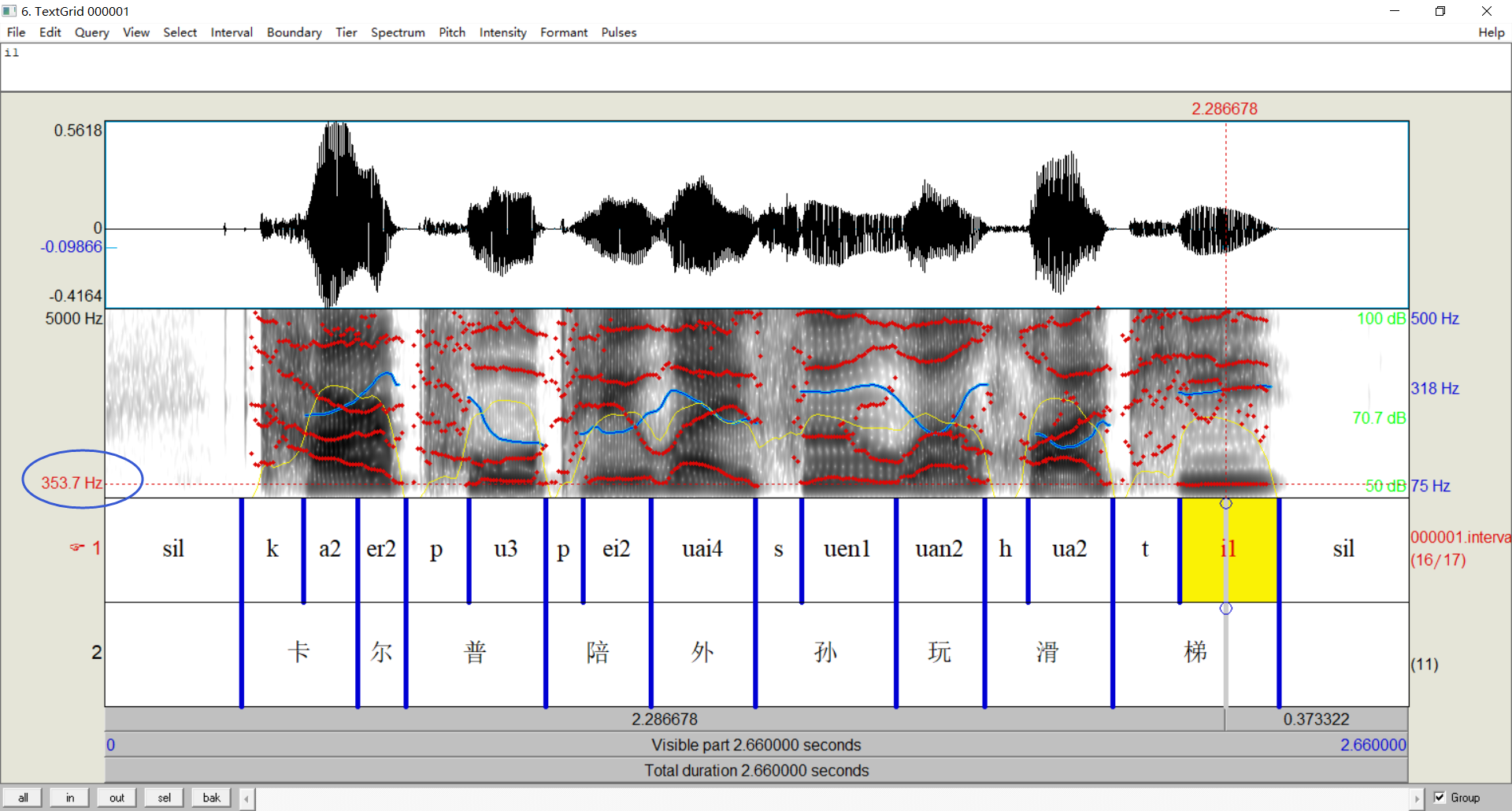Select the highlighted 'i1' interval
This screenshot has height=811, width=1512.
point(1228,549)
